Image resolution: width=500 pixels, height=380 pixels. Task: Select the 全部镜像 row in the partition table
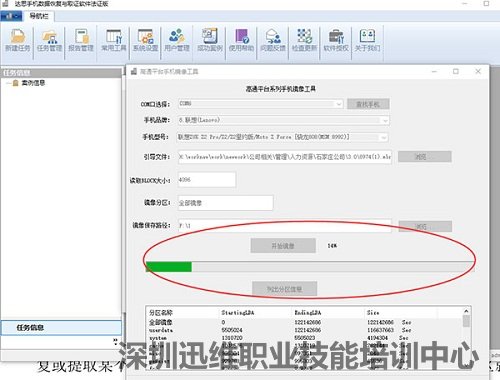tap(305, 322)
